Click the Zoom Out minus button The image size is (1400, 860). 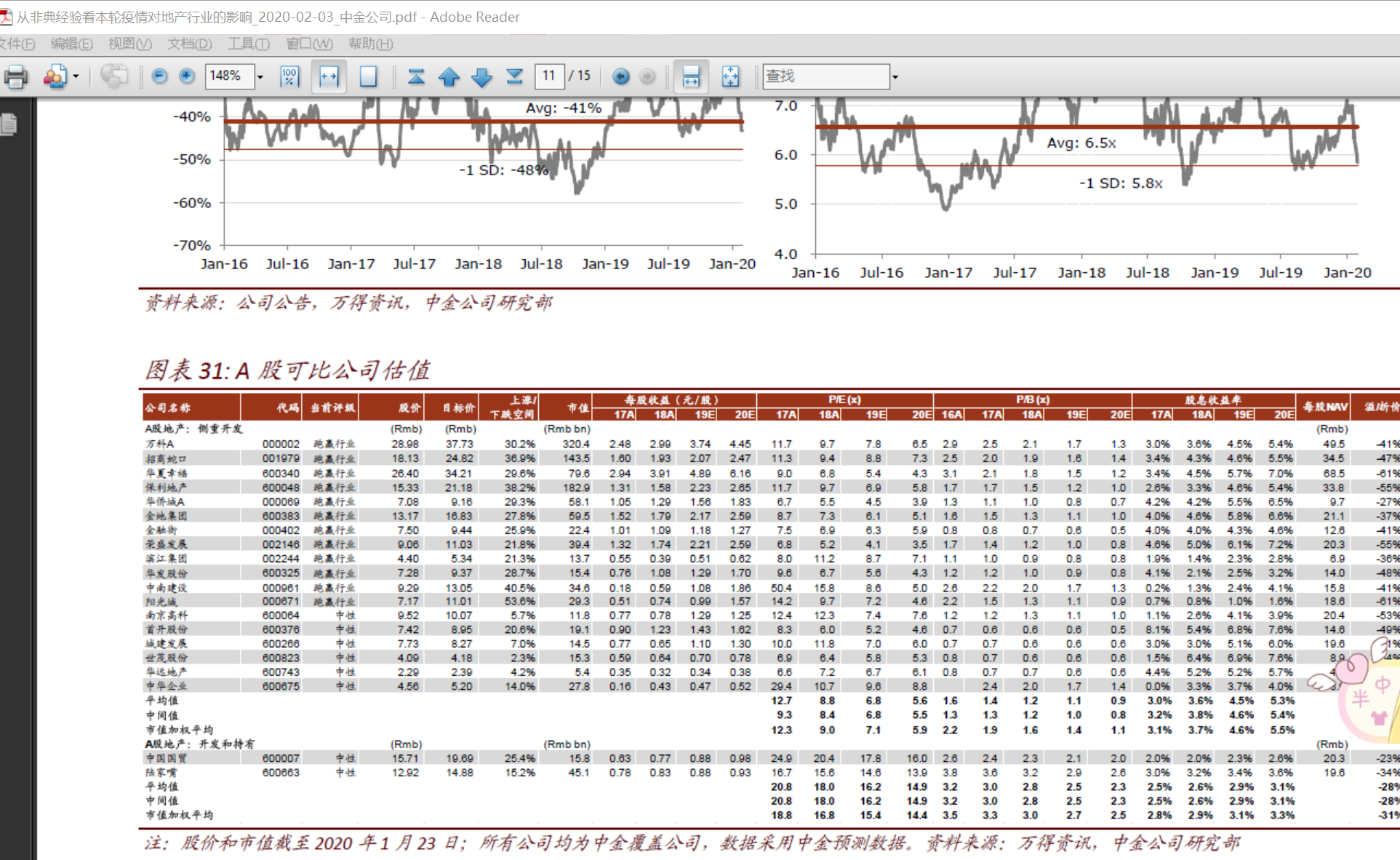pos(159,76)
